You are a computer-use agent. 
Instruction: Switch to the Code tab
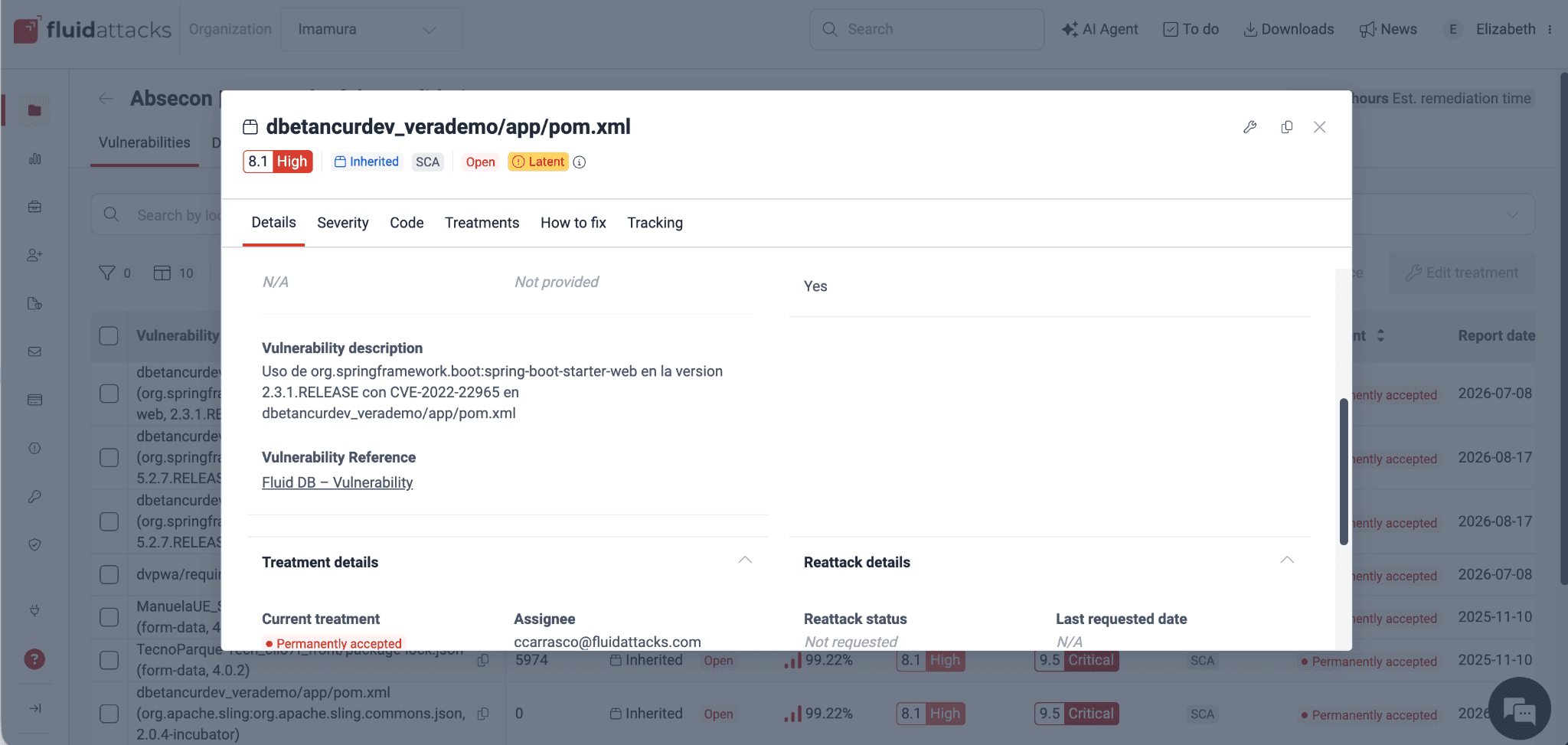click(407, 223)
